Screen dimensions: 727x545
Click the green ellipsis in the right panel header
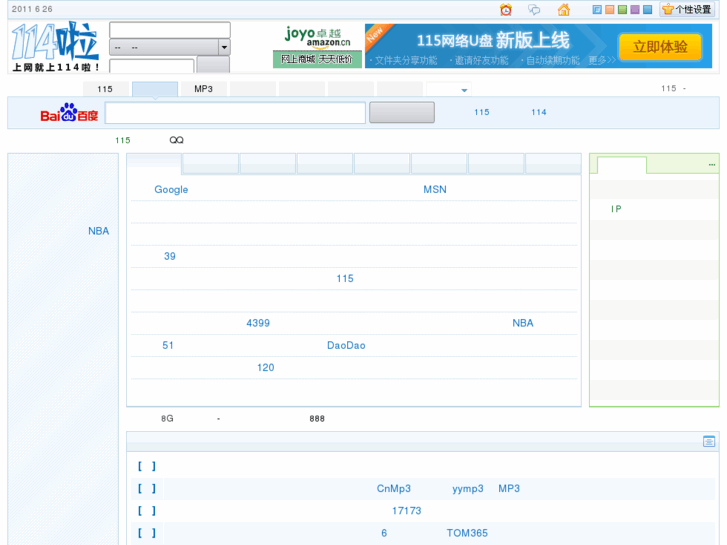pos(712,165)
